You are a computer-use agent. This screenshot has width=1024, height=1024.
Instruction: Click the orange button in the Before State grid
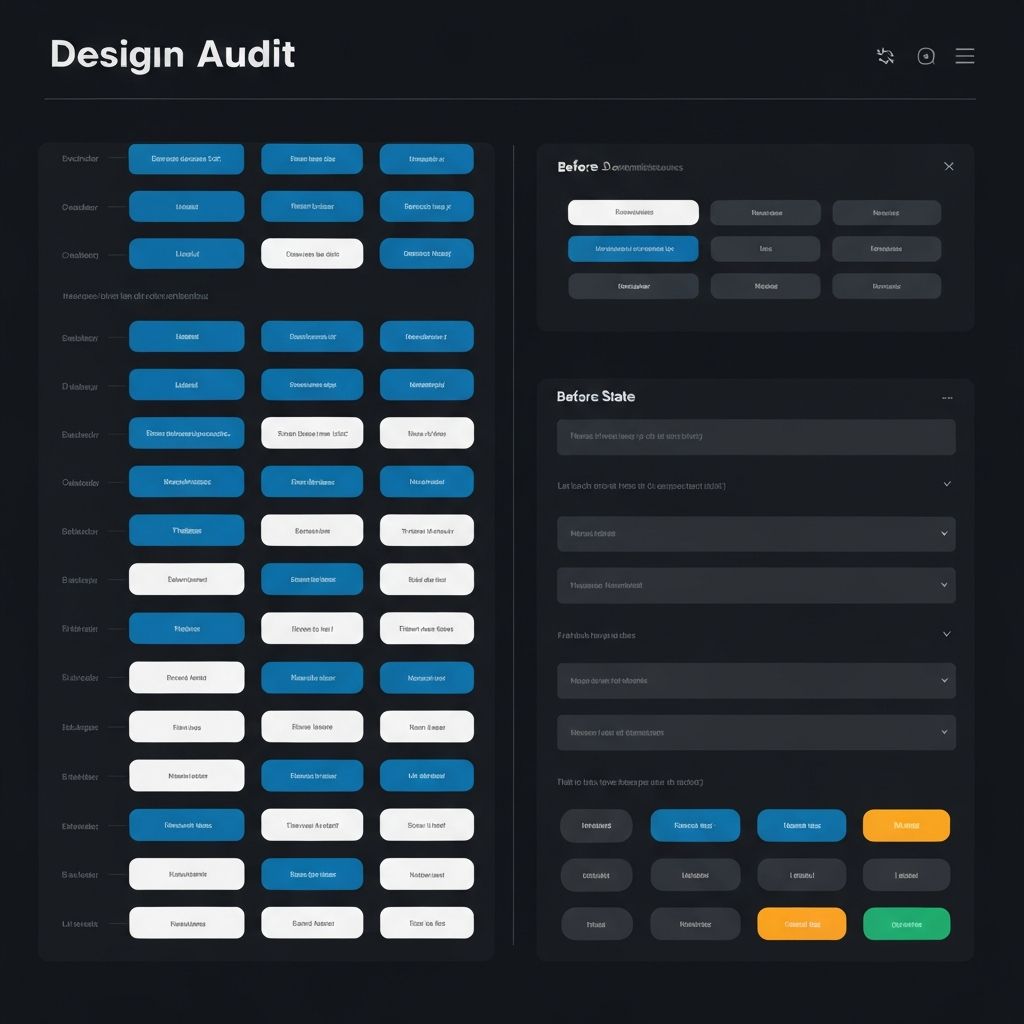906,825
